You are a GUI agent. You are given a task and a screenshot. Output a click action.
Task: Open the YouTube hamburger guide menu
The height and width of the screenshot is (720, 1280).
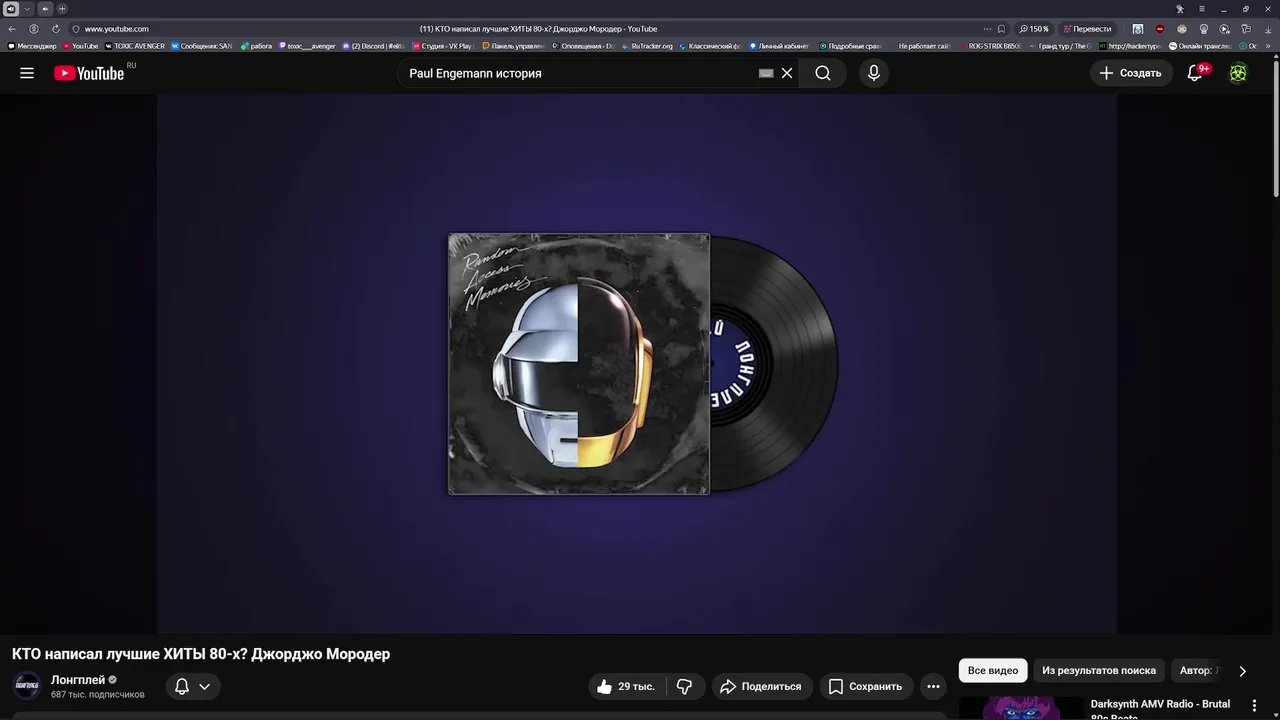click(x=27, y=73)
